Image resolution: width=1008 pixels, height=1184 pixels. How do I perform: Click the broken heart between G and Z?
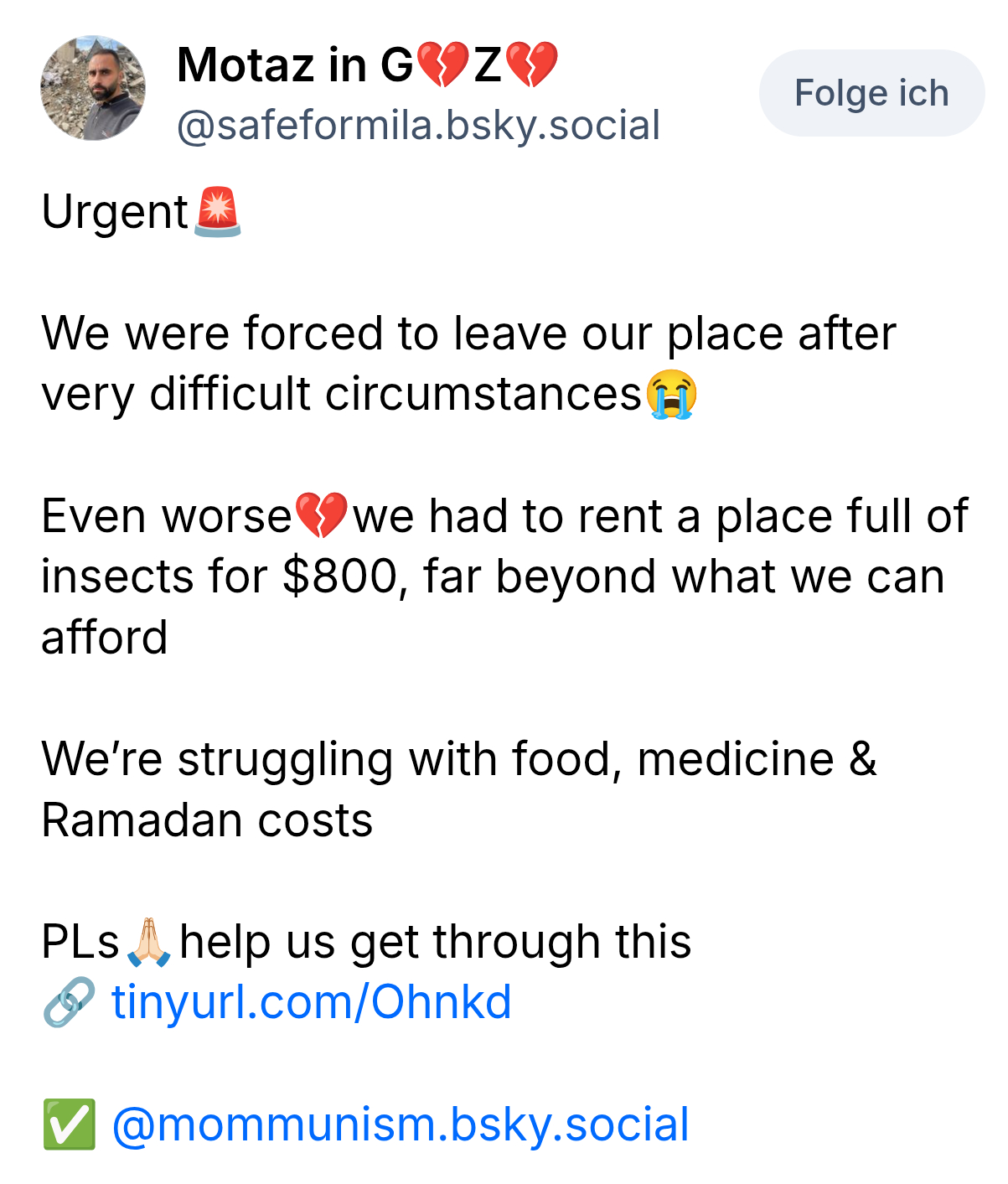pos(442,65)
